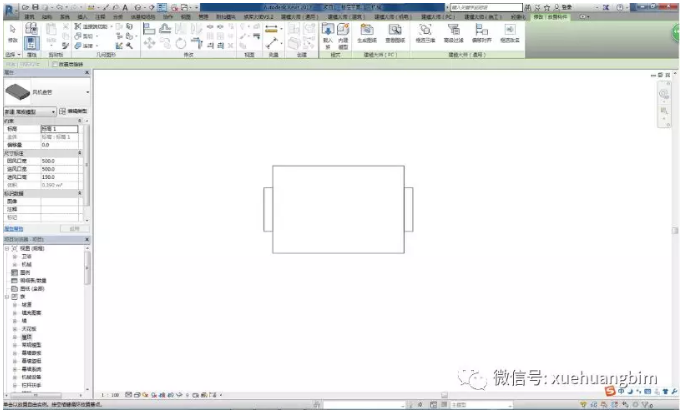Click the 生成图纸 icon
This screenshot has height=413, width=683.
tap(367, 30)
